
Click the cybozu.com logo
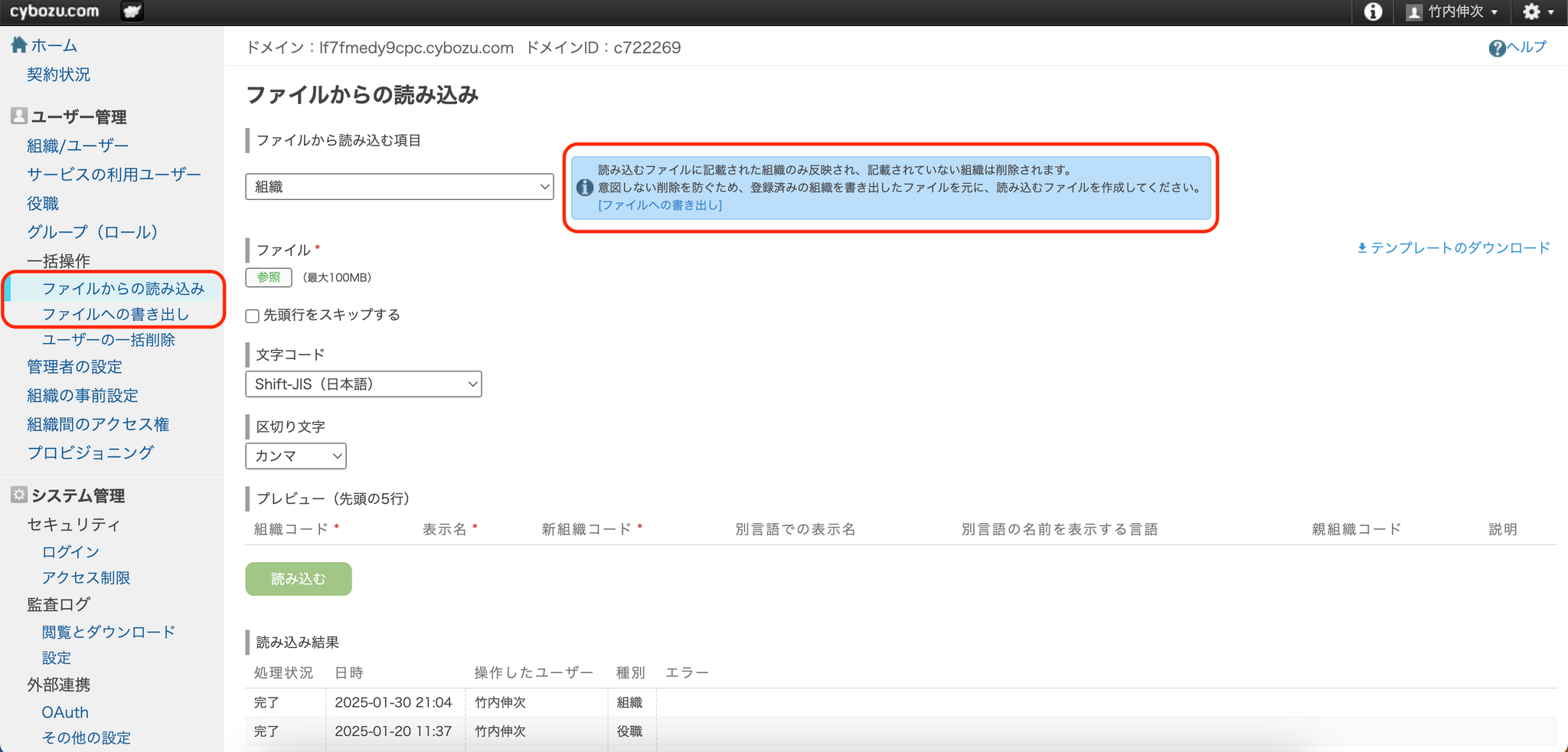tap(54, 11)
